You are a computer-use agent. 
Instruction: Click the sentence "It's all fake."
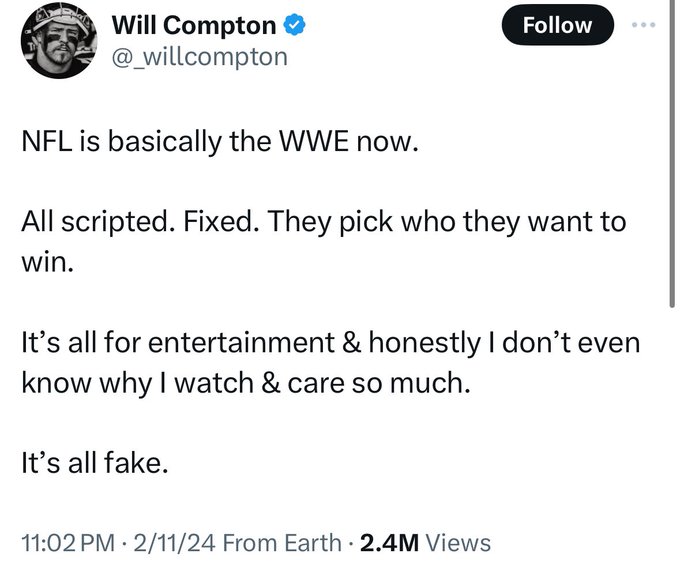(95, 462)
